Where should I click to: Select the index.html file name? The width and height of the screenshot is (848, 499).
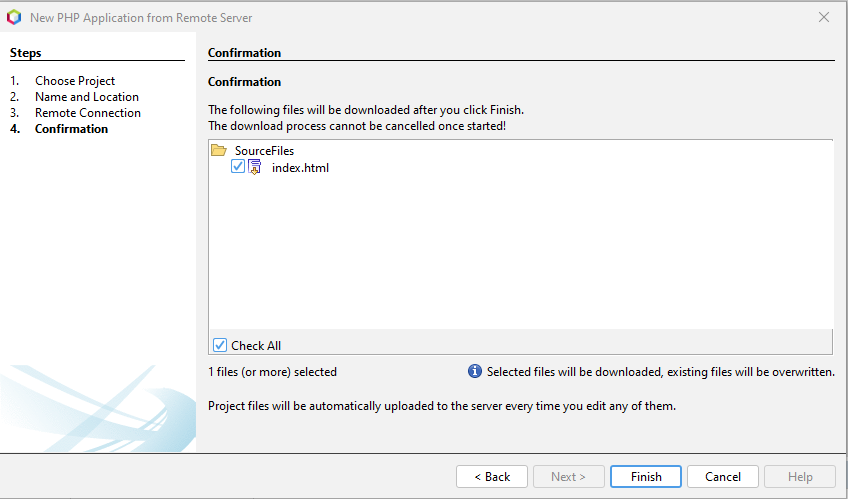point(300,168)
